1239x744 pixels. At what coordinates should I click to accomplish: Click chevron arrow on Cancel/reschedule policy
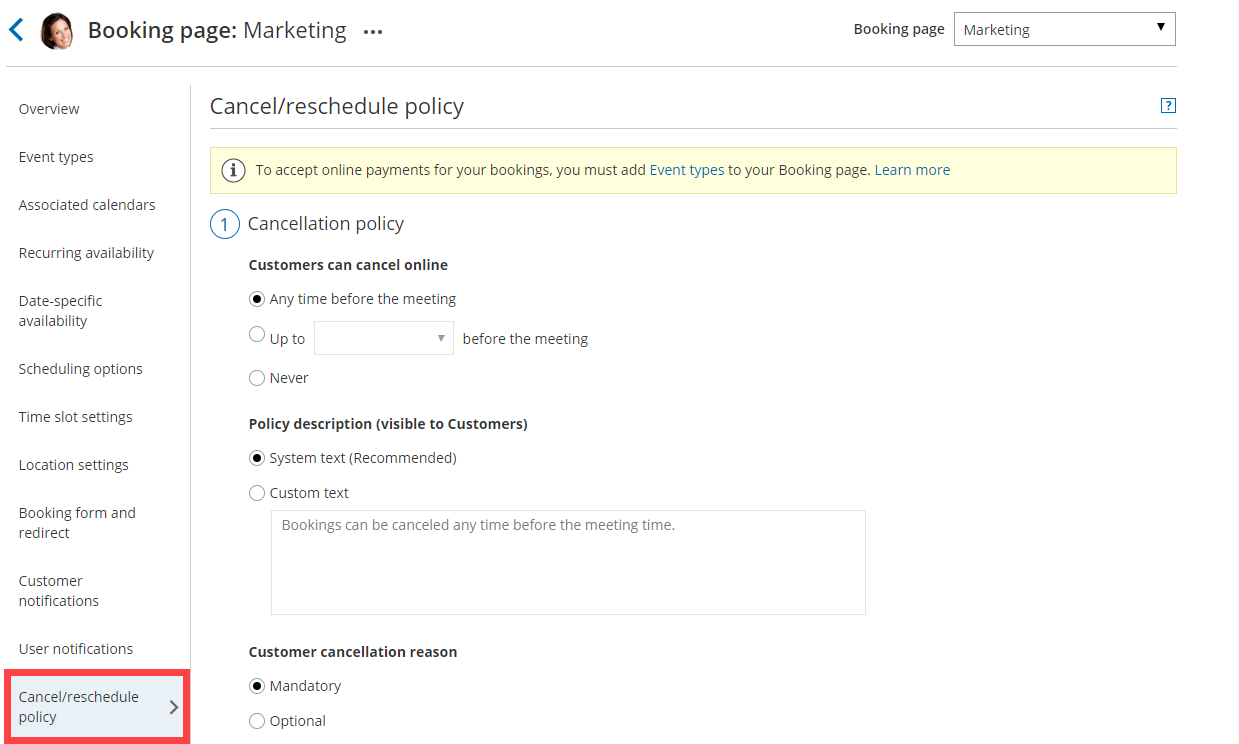pyautogui.click(x=173, y=707)
